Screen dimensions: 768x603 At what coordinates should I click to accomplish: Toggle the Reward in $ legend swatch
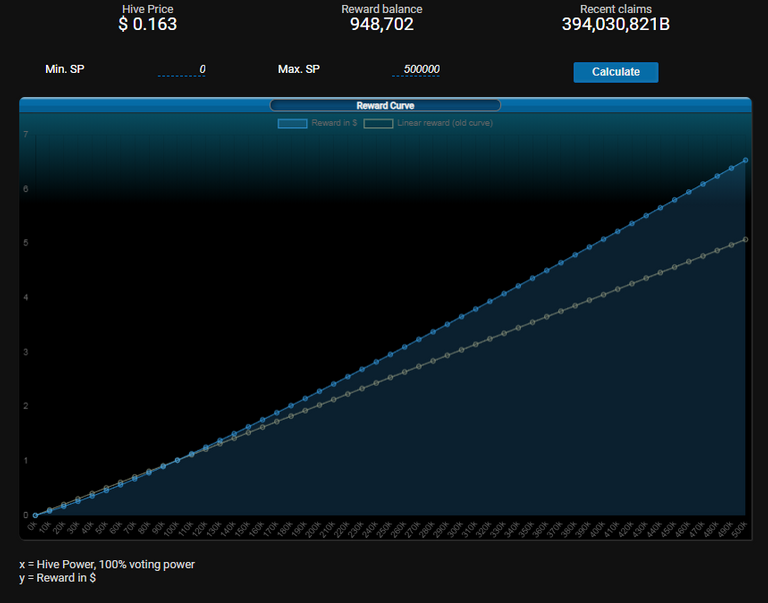[292, 123]
